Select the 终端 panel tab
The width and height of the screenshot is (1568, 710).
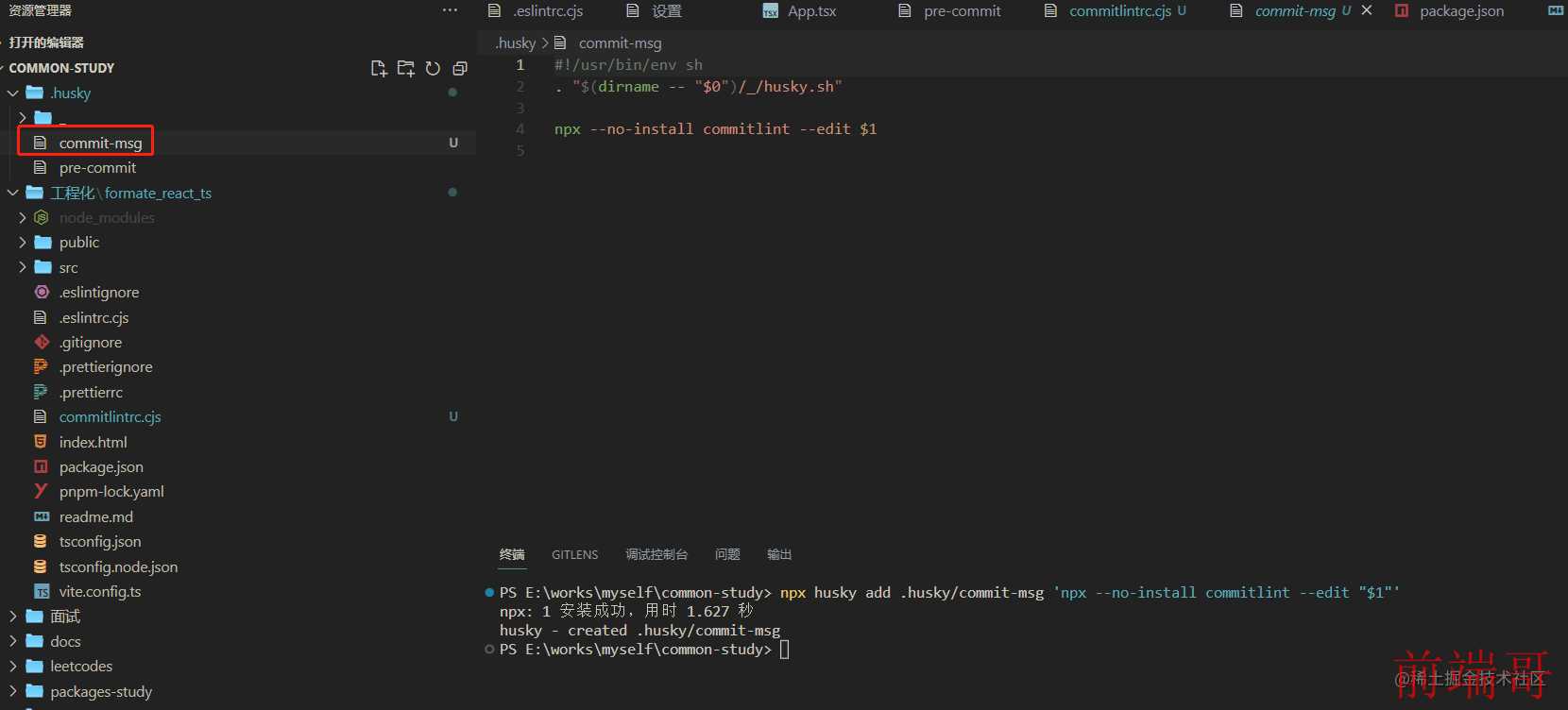pos(512,554)
